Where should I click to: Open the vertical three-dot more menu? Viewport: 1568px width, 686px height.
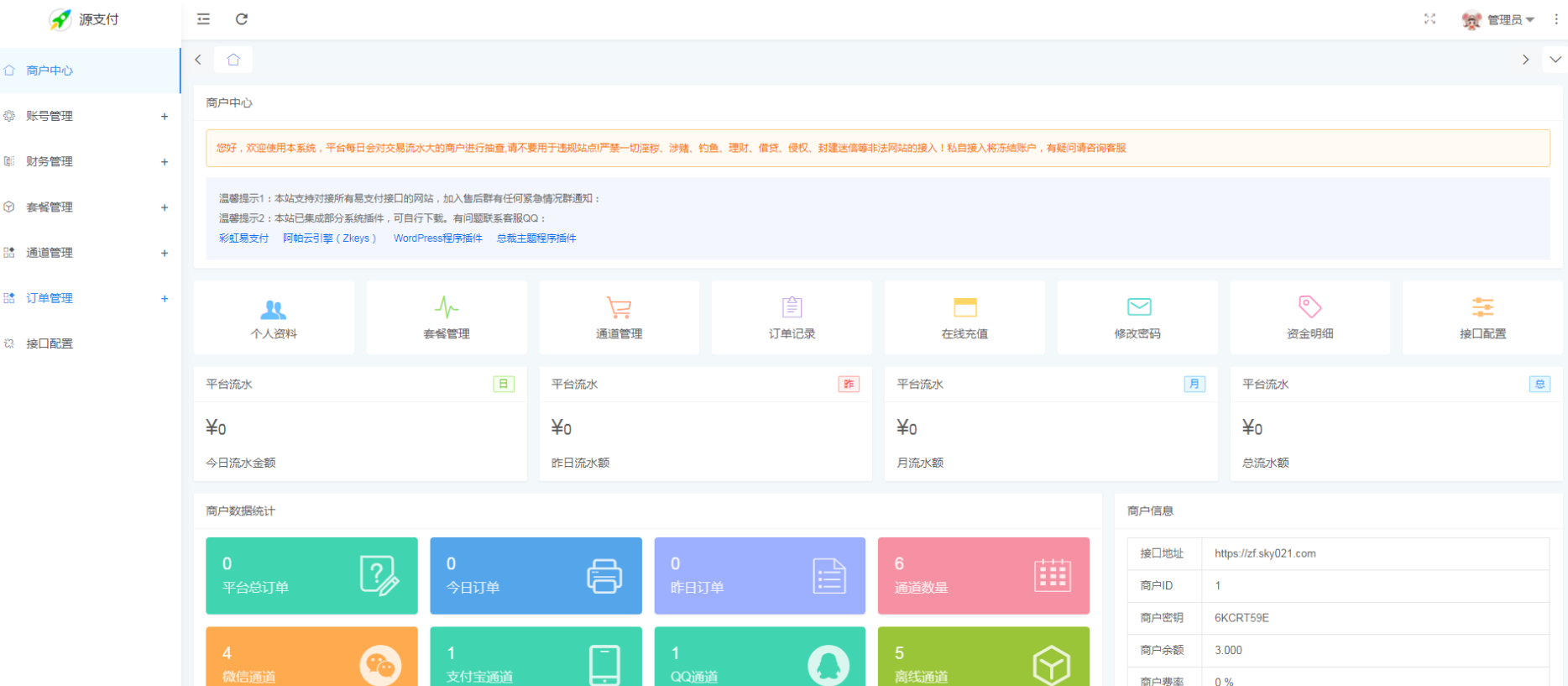tap(1556, 19)
